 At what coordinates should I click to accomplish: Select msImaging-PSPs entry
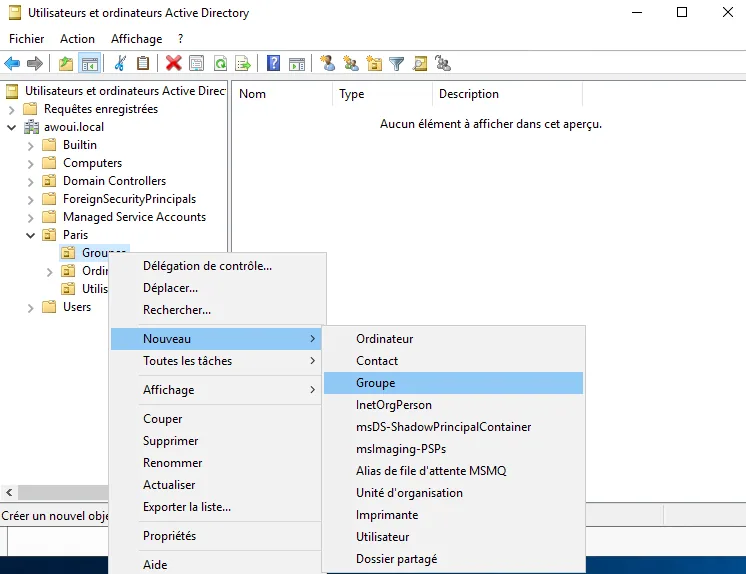pyautogui.click(x=453, y=449)
